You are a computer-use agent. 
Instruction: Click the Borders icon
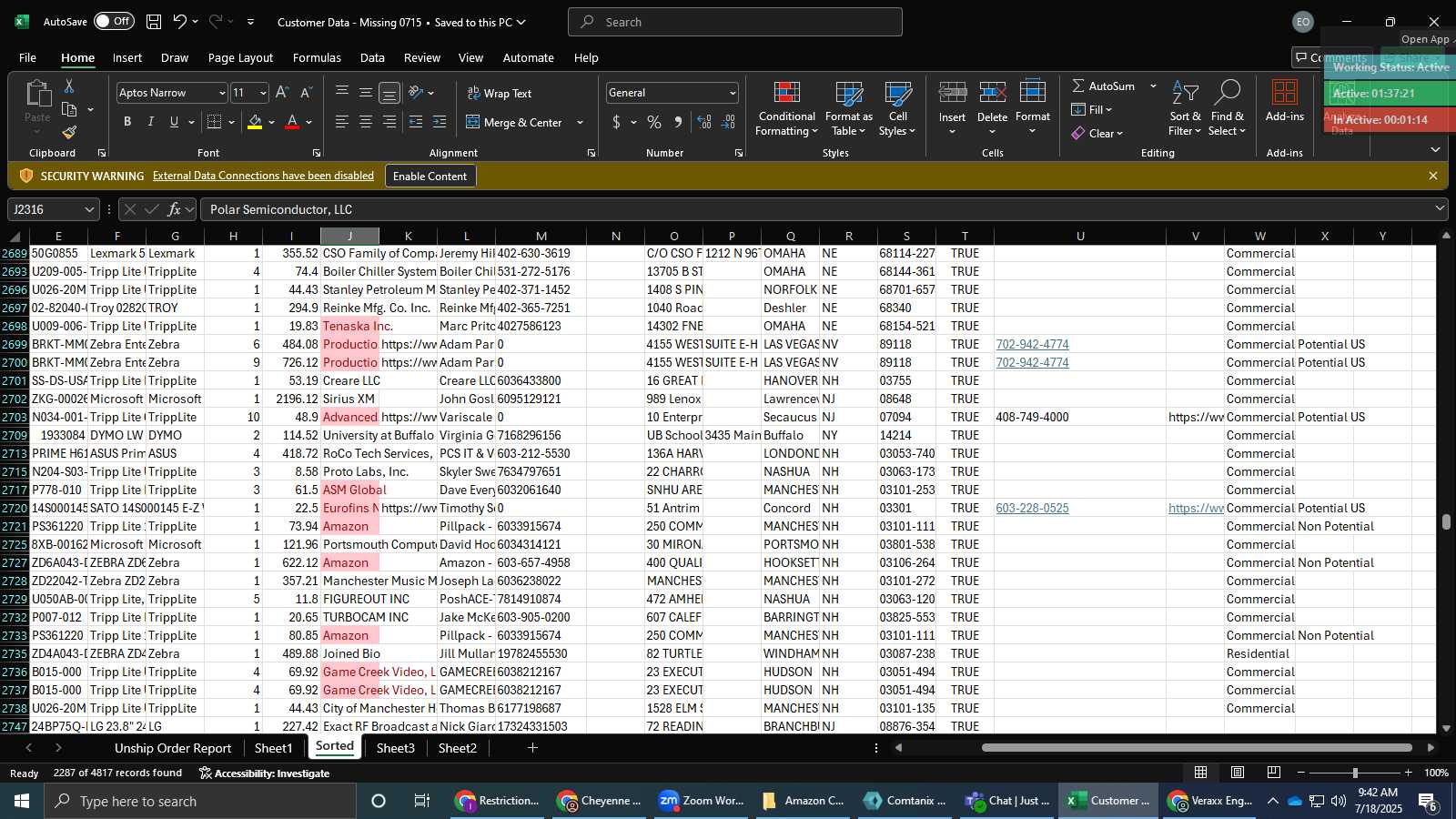click(215, 122)
